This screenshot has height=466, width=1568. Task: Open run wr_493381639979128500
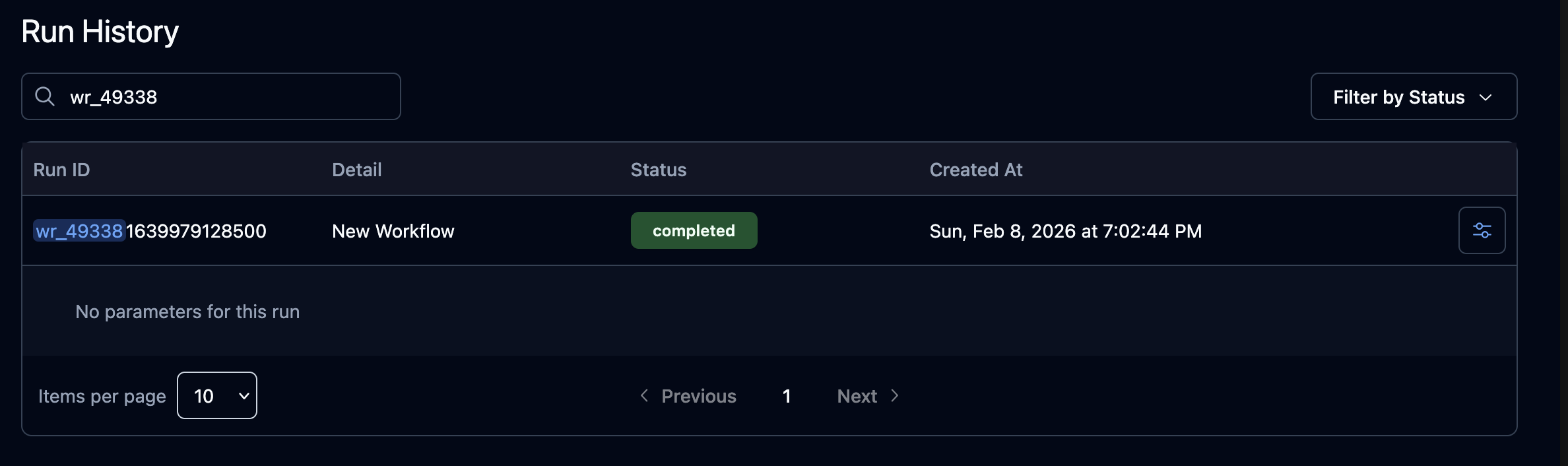point(150,231)
